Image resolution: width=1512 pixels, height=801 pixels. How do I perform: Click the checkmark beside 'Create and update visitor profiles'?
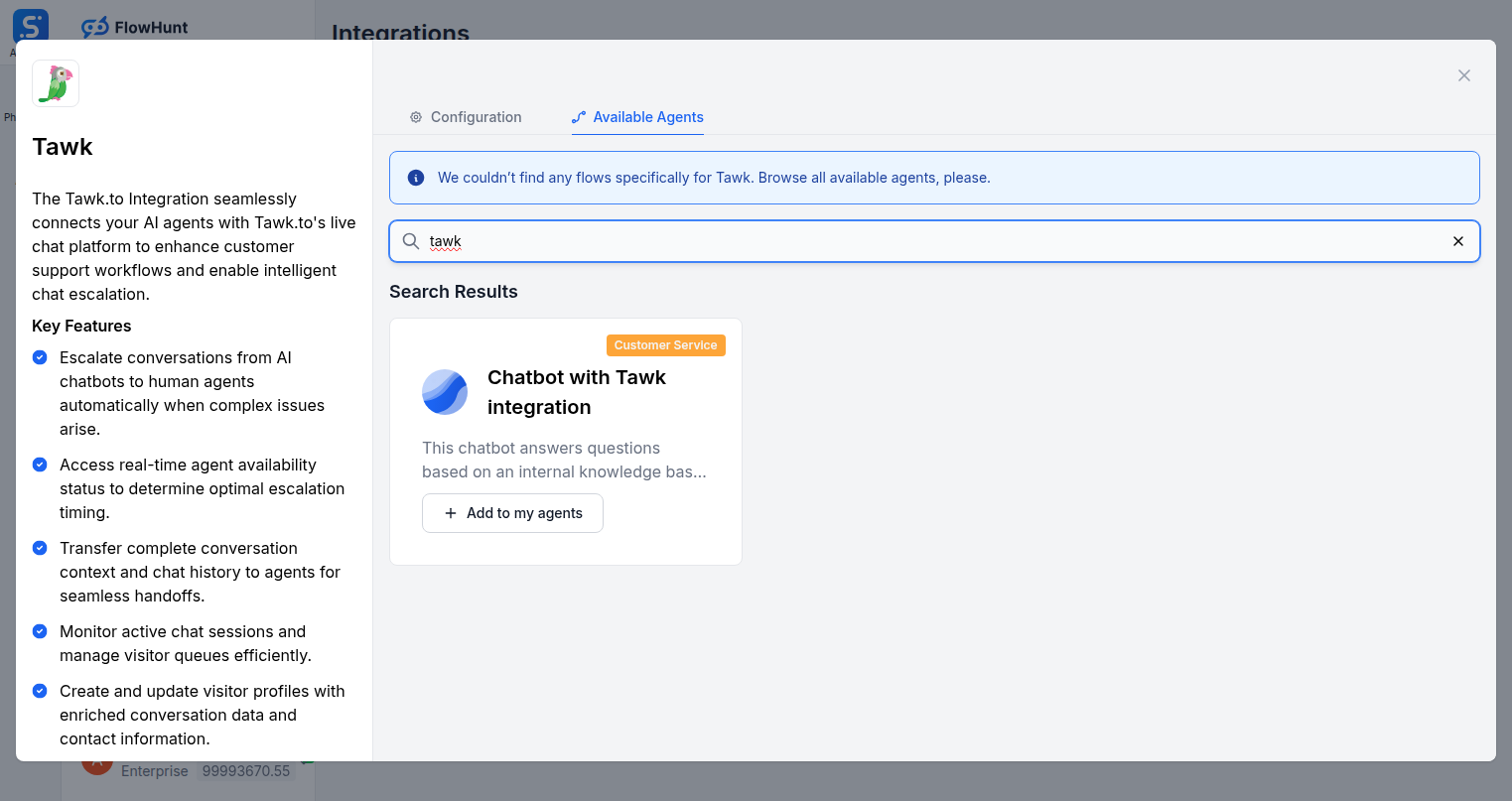click(40, 691)
